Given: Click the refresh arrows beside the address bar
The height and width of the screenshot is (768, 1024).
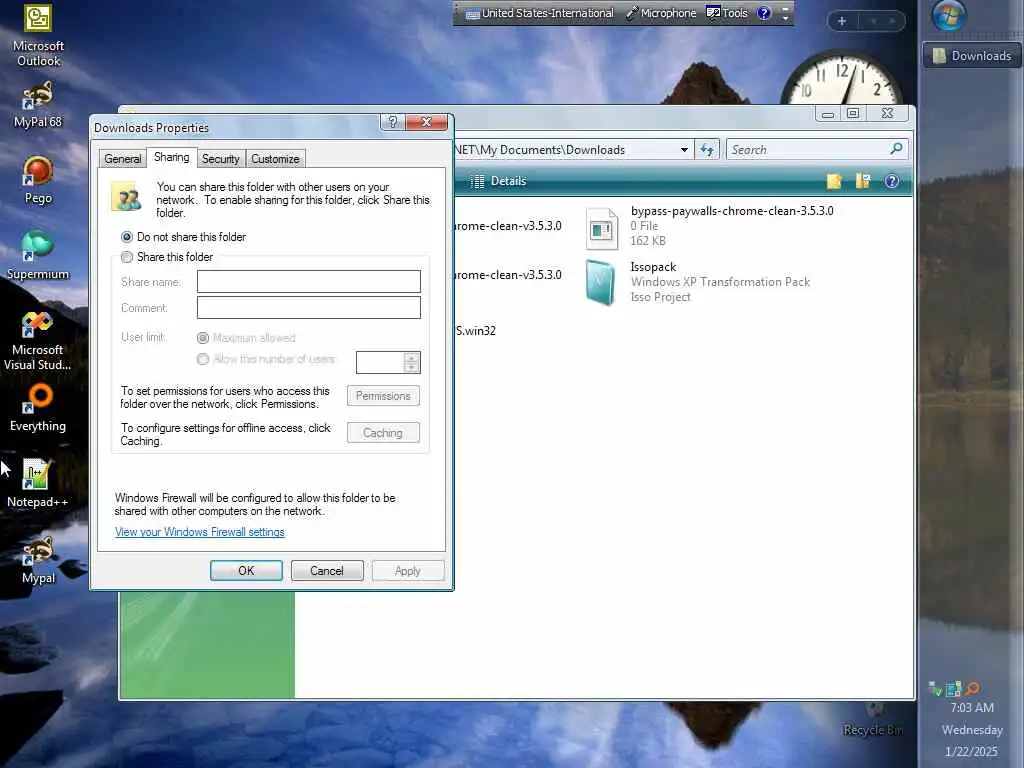Looking at the screenshot, I should [707, 150].
